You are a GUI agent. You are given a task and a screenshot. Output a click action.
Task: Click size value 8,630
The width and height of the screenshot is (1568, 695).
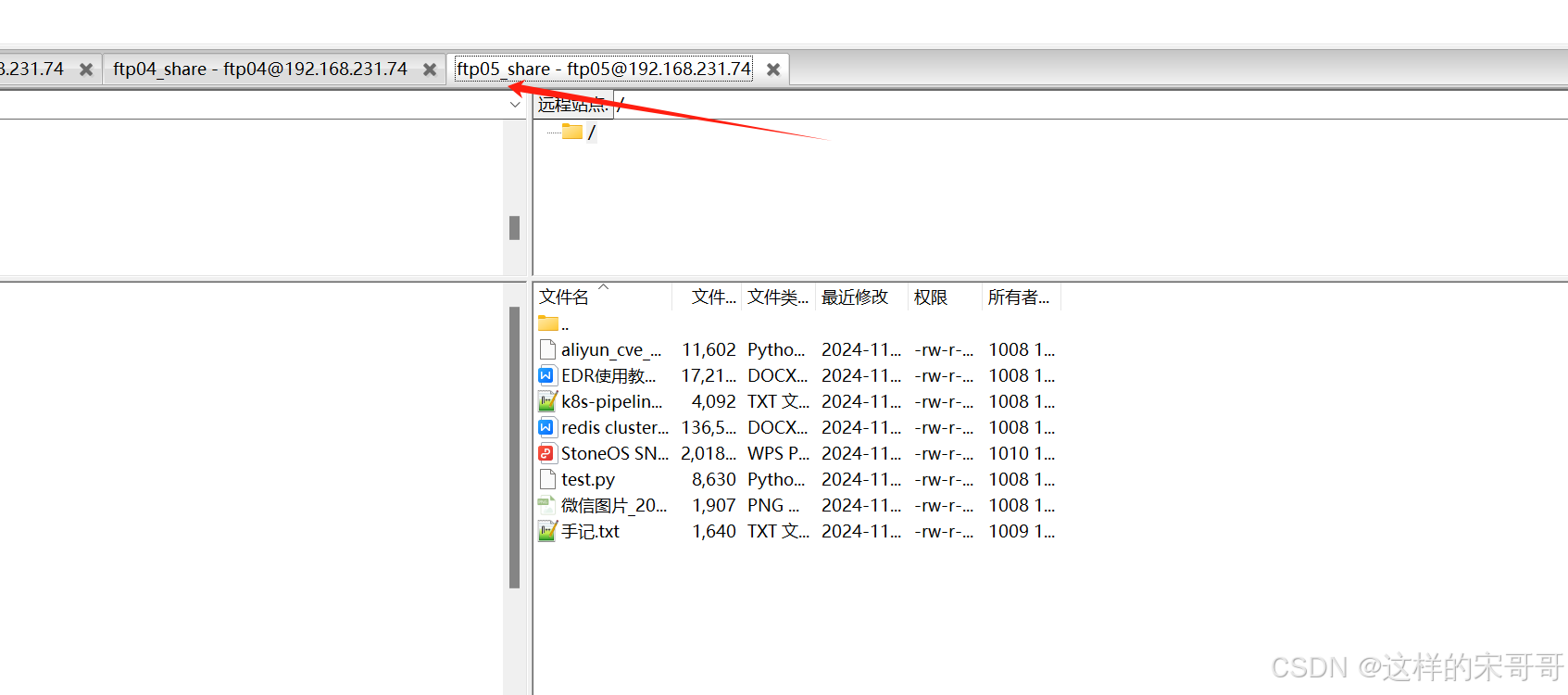(713, 480)
